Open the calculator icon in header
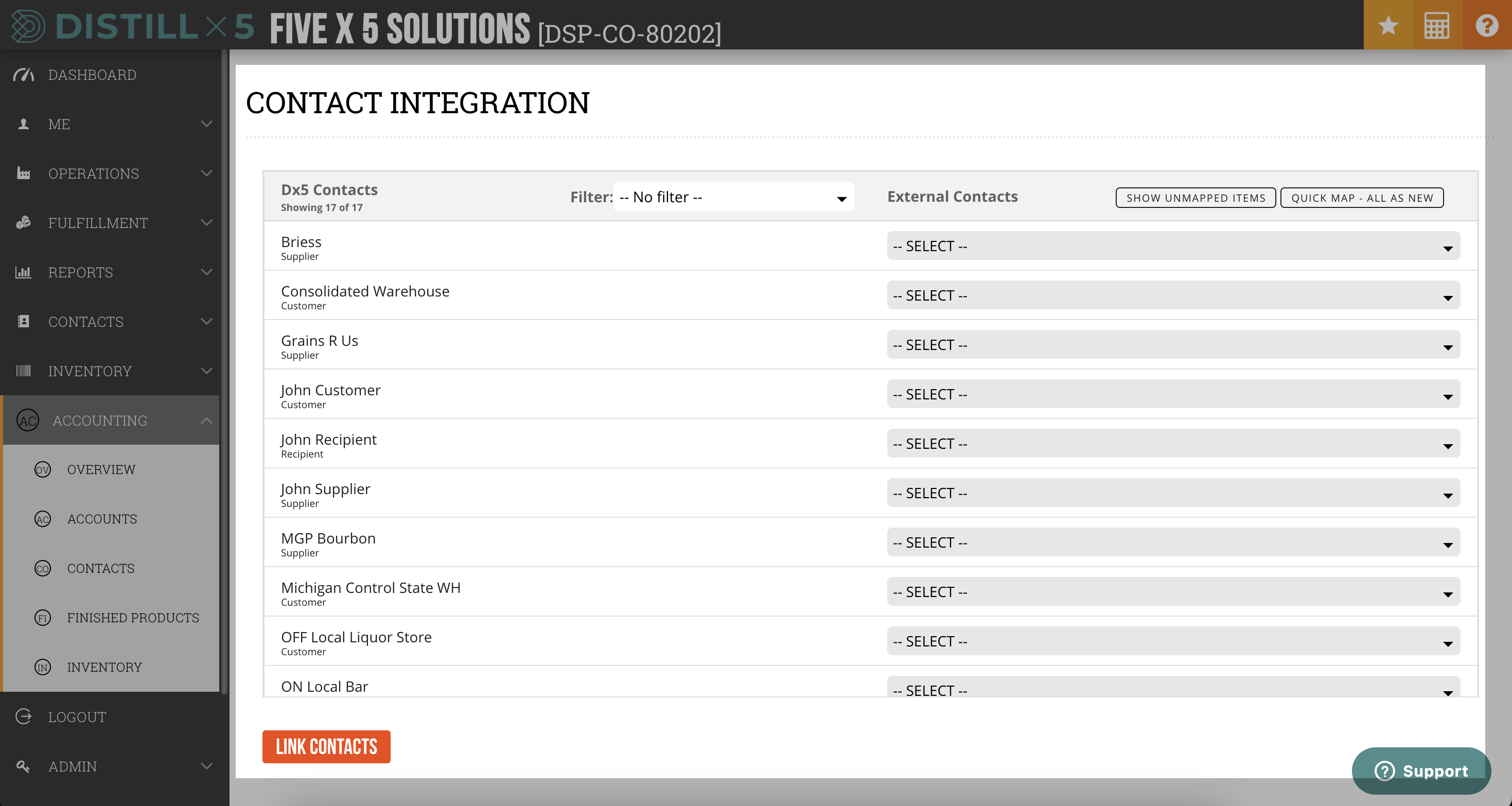Viewport: 1512px width, 806px height. [x=1436, y=25]
